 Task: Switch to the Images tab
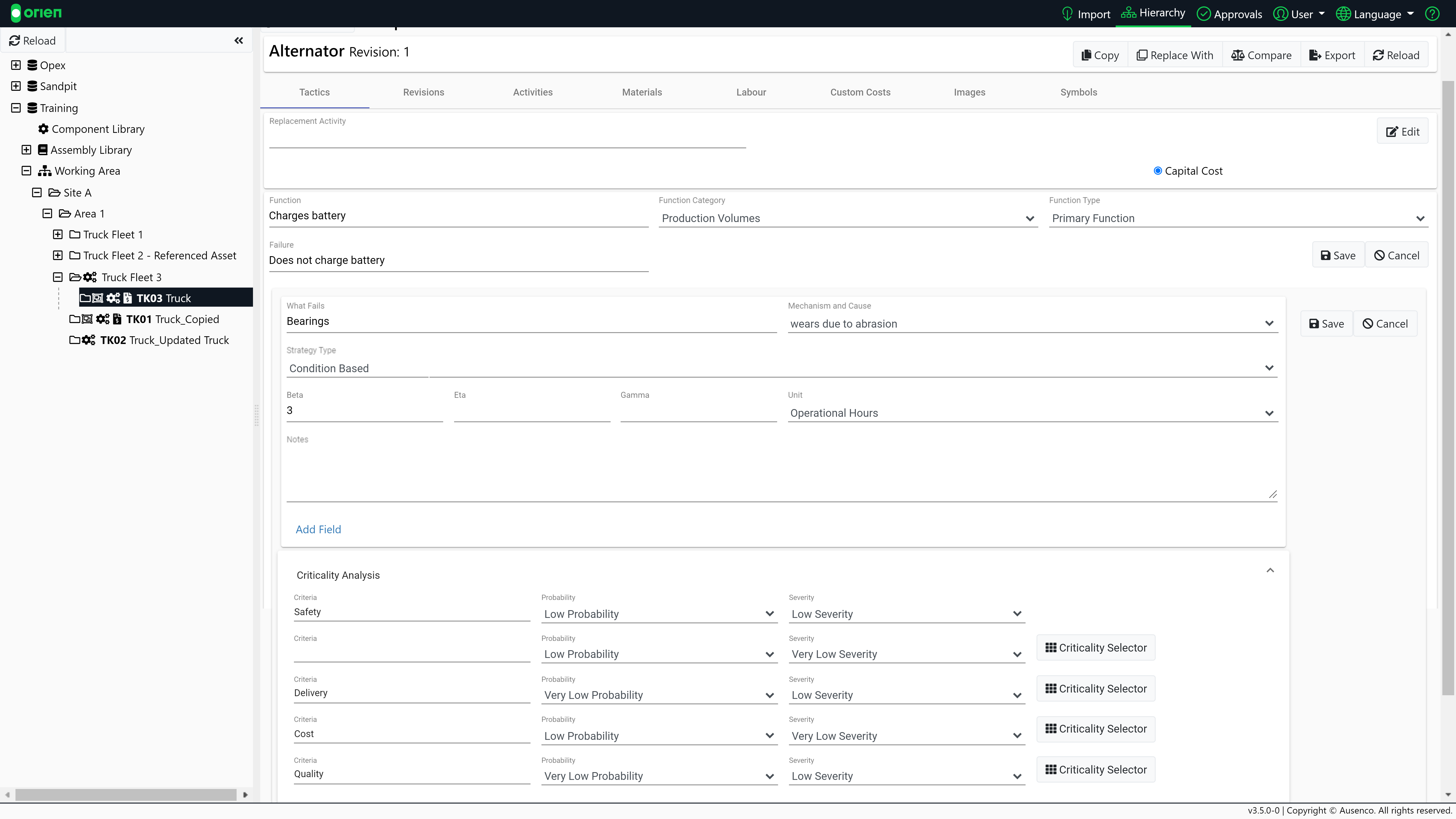click(x=969, y=92)
